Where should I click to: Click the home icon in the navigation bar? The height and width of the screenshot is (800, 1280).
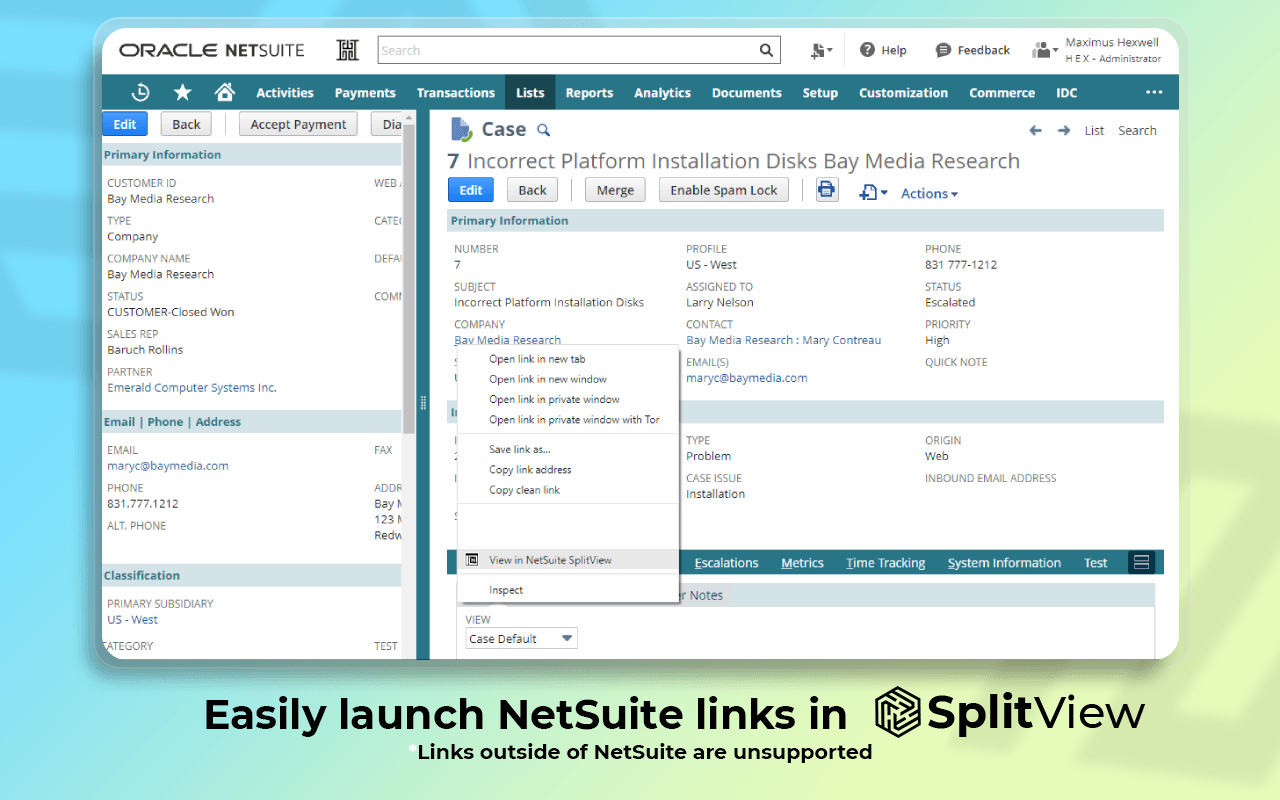224,92
